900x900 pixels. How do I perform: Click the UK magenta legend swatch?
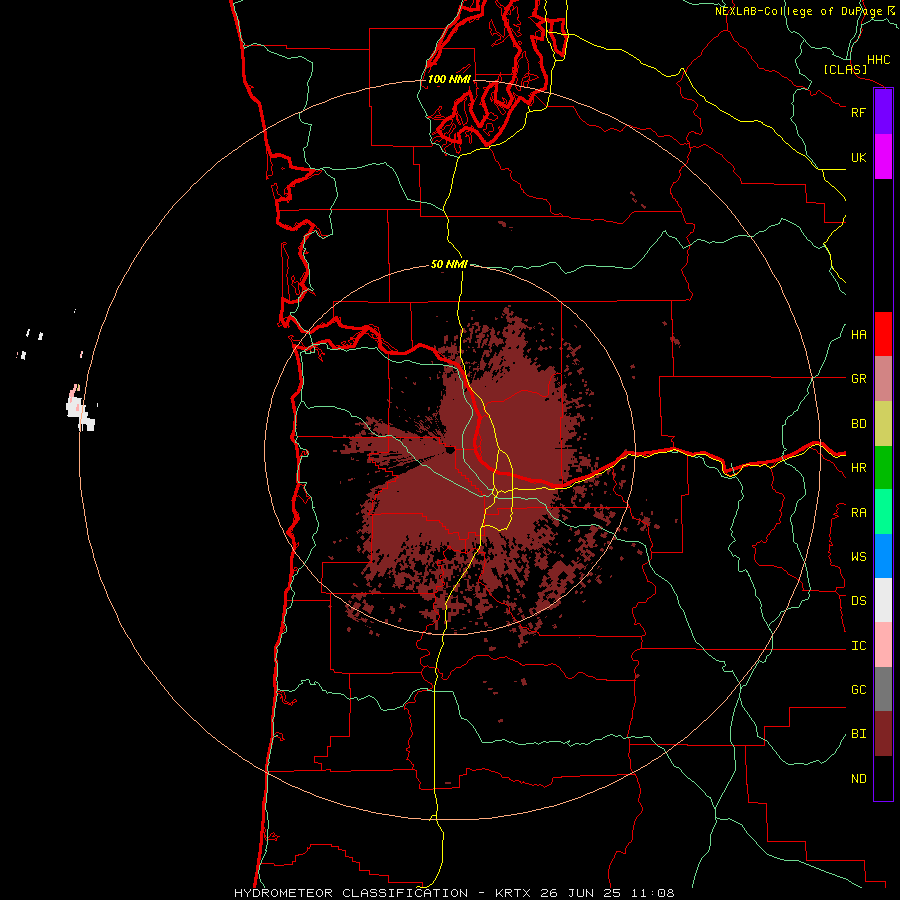click(883, 157)
